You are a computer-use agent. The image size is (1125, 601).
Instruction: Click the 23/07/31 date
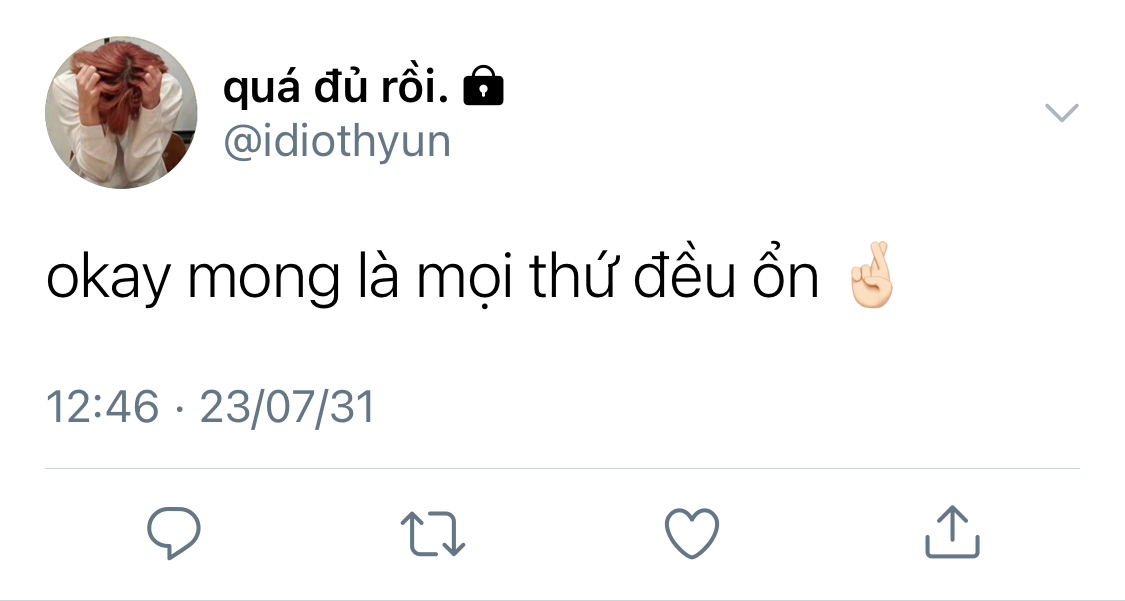tap(288, 407)
